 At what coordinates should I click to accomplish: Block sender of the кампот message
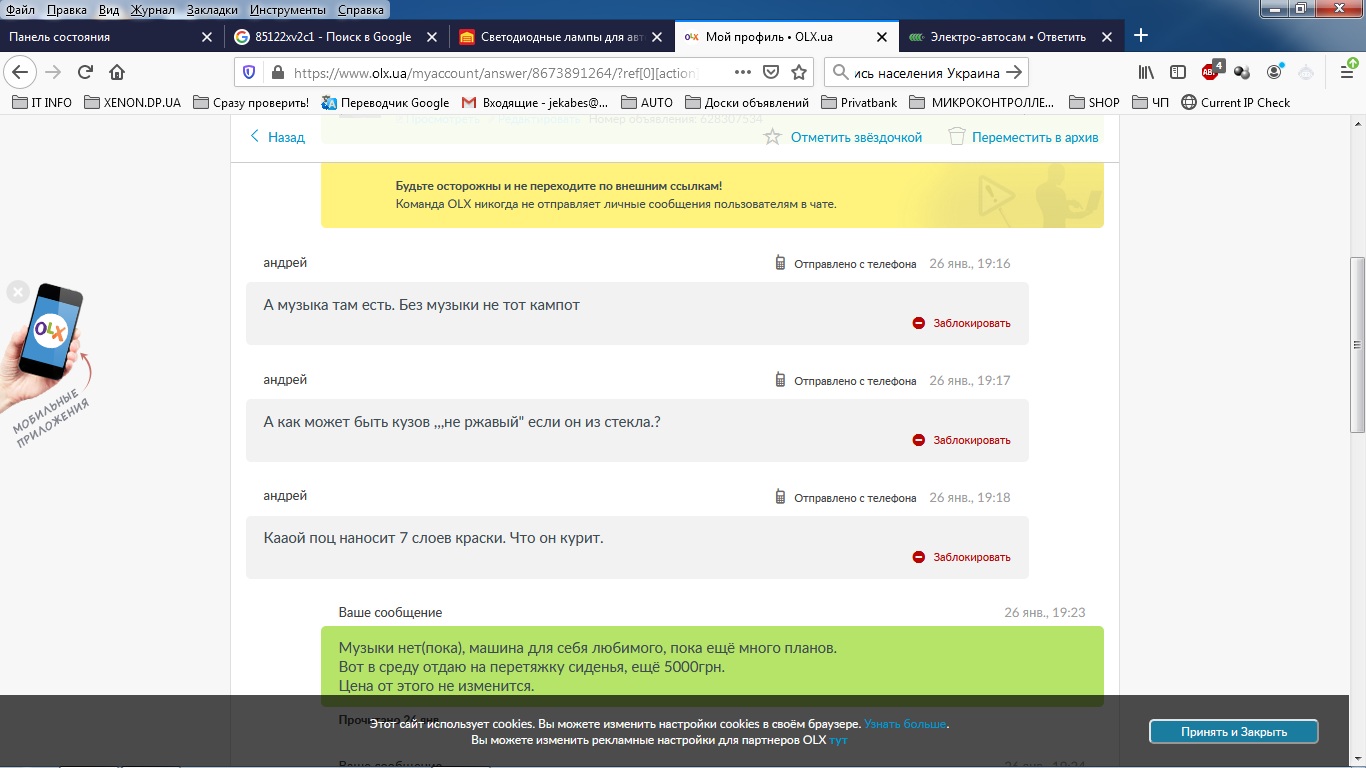(961, 323)
